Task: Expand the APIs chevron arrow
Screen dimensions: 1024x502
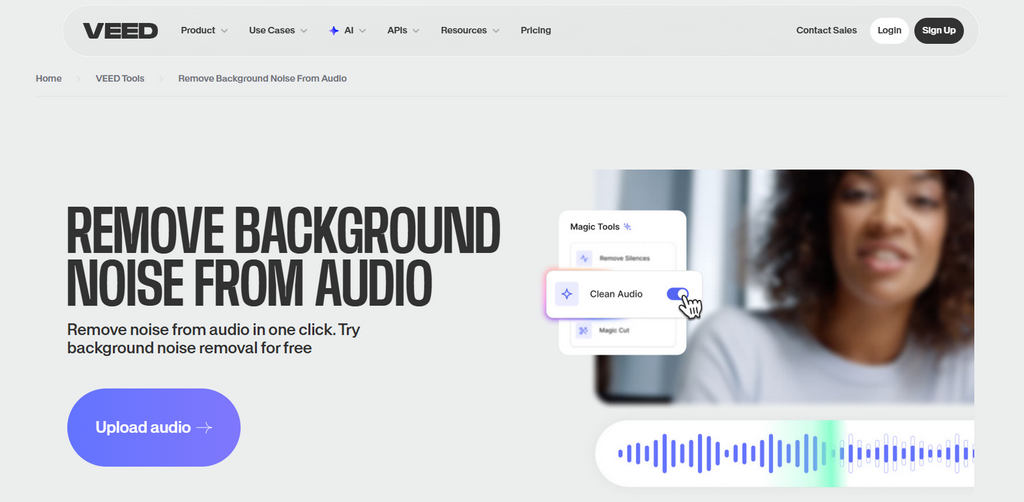Action: 415,31
